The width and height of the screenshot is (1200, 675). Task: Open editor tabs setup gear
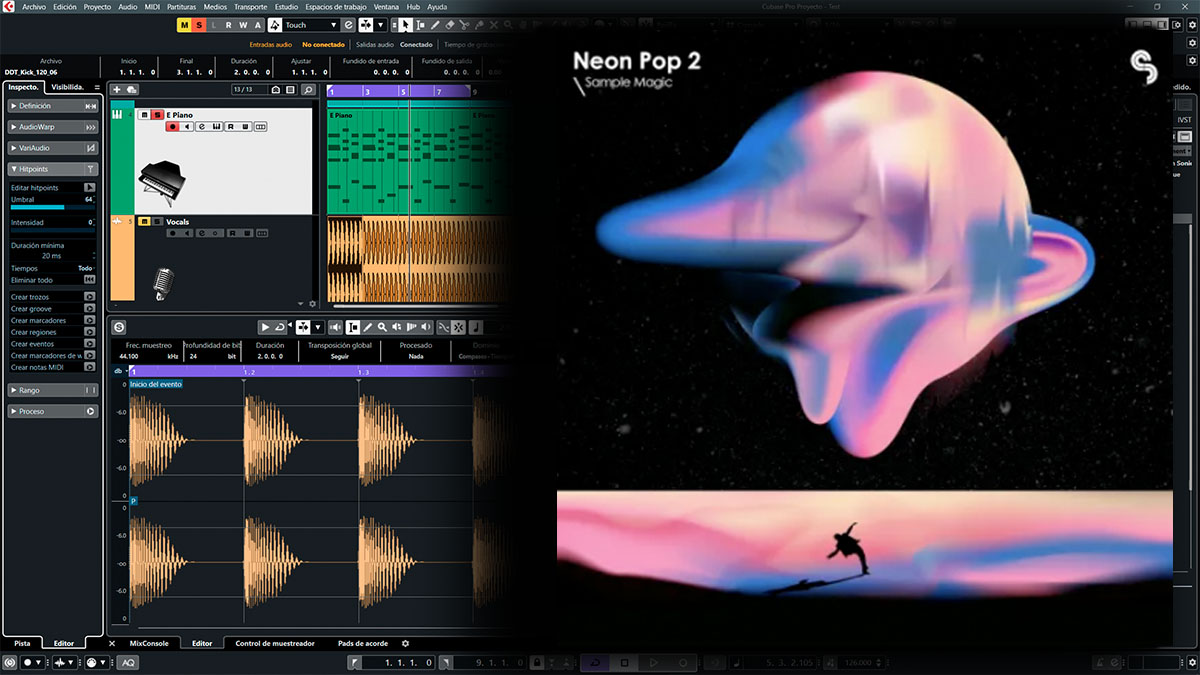coord(405,643)
